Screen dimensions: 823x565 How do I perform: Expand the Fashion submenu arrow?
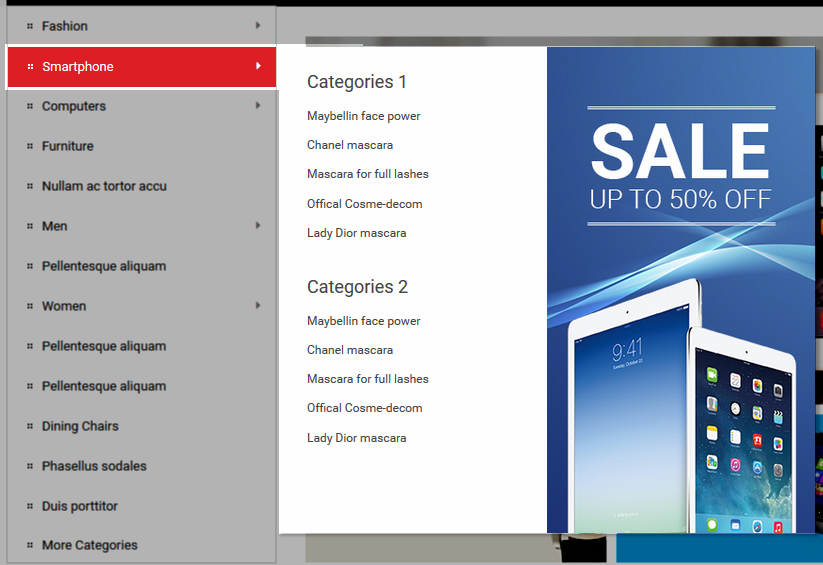[x=258, y=25]
